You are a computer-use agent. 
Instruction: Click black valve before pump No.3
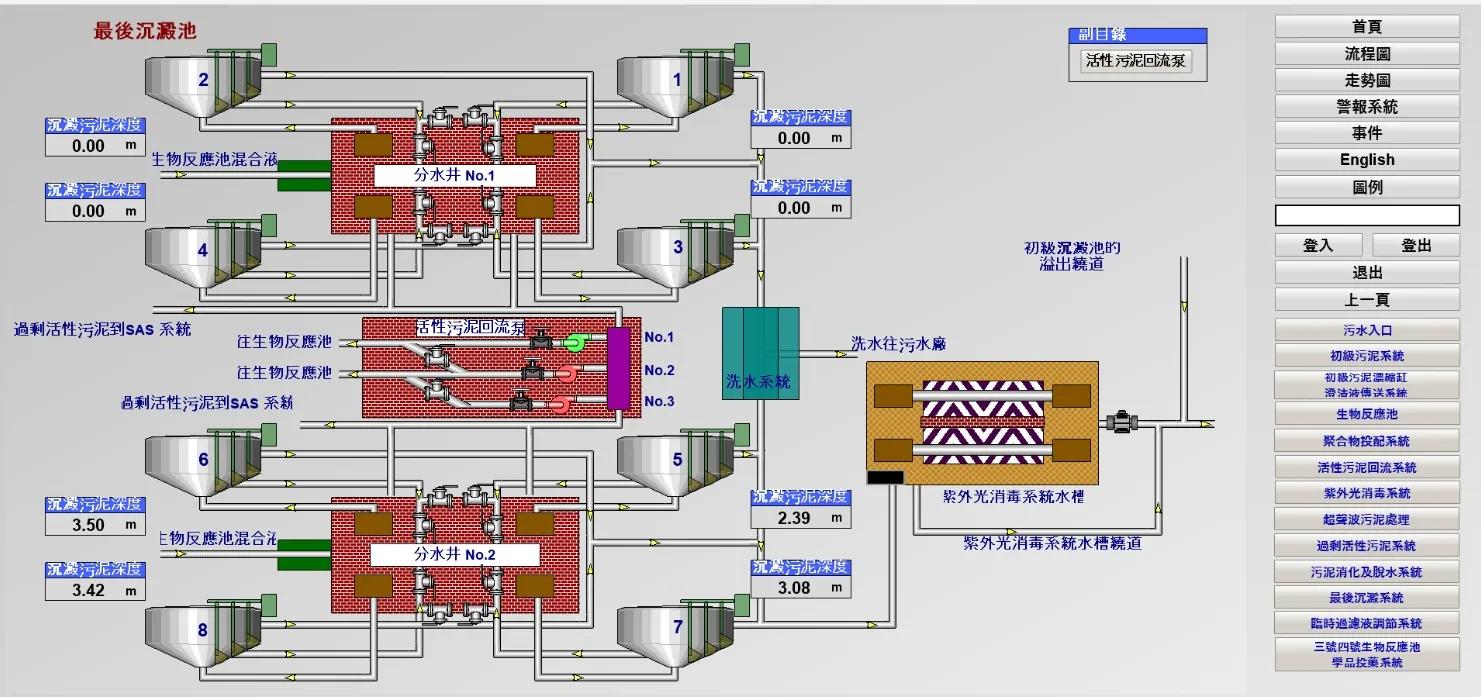pos(520,402)
